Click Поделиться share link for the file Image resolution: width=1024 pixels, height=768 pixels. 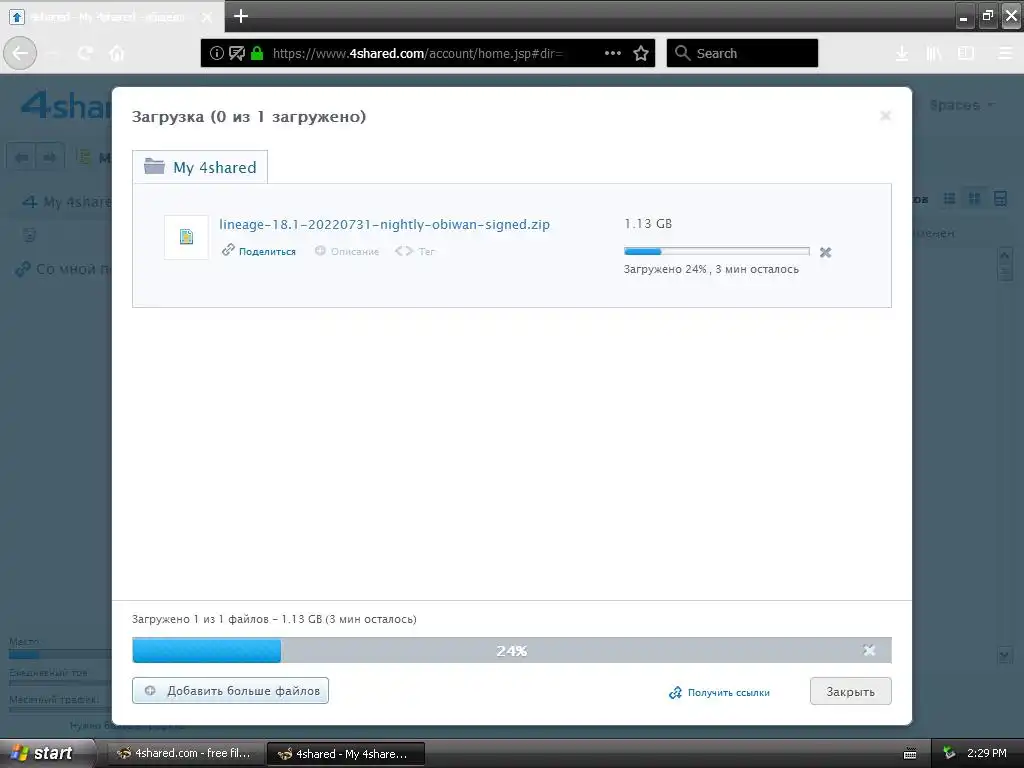tap(259, 251)
